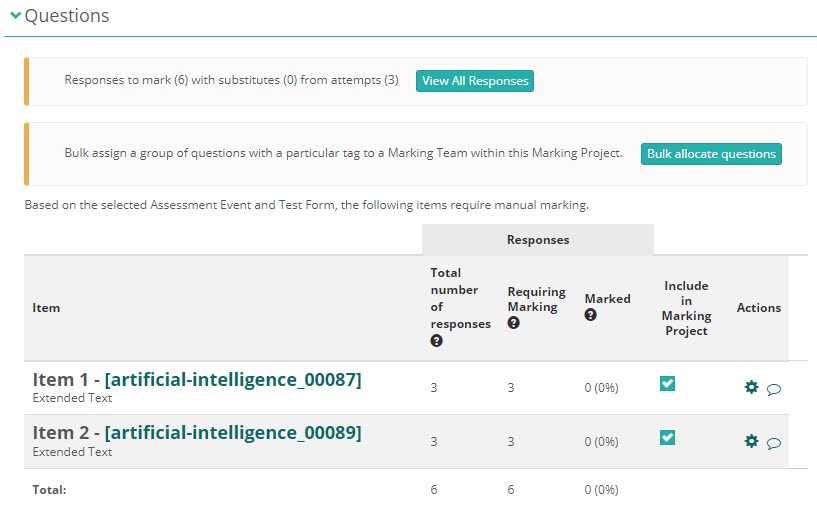Click help icon under Total number of responses
This screenshot has width=817, height=505.
[436, 341]
